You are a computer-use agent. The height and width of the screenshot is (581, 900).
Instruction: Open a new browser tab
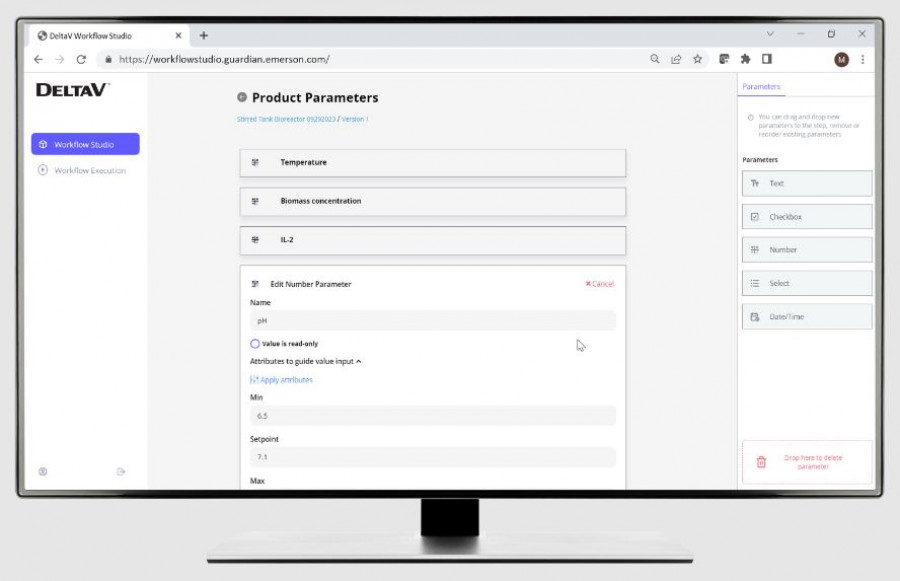203,36
